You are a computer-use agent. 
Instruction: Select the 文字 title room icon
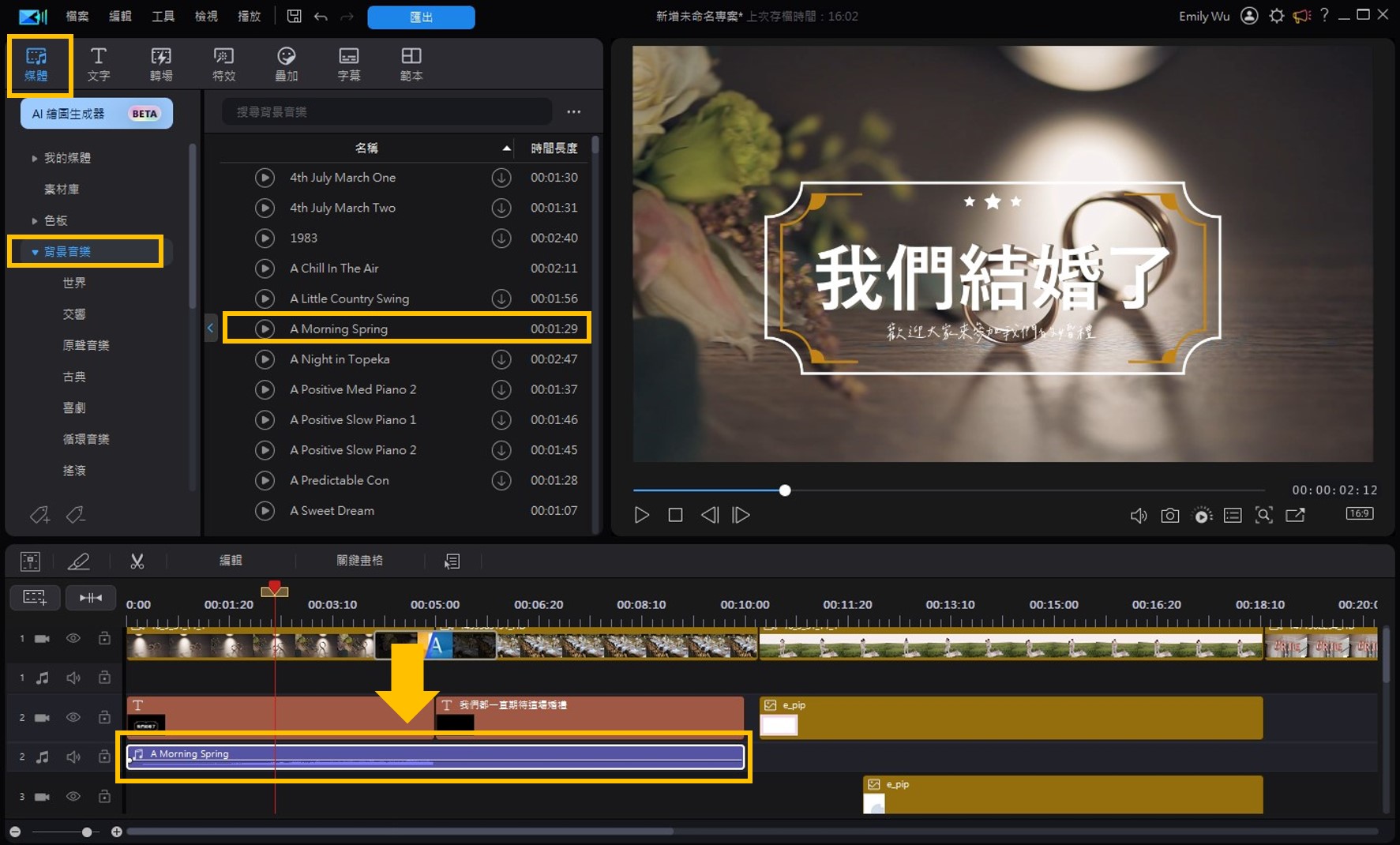coord(99,63)
